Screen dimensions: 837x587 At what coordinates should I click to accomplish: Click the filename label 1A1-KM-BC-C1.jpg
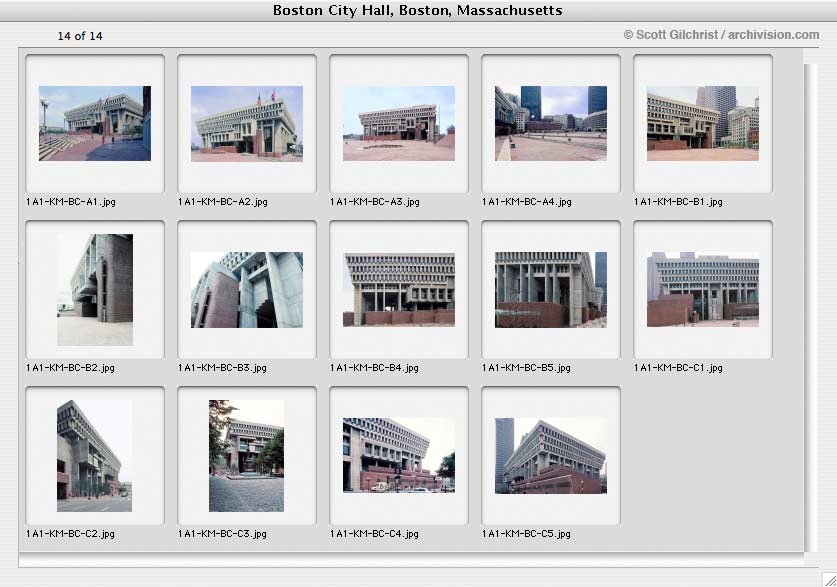pyautogui.click(x=678, y=368)
